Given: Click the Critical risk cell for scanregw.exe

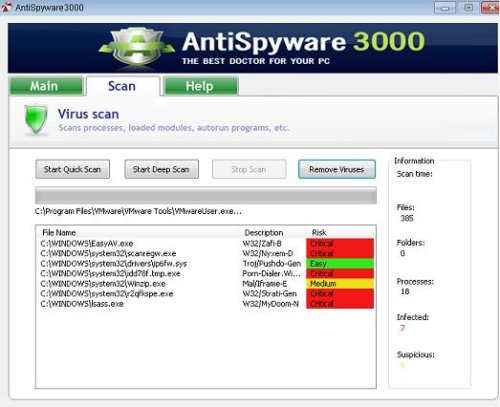Looking at the screenshot, I should pyautogui.click(x=340, y=253).
